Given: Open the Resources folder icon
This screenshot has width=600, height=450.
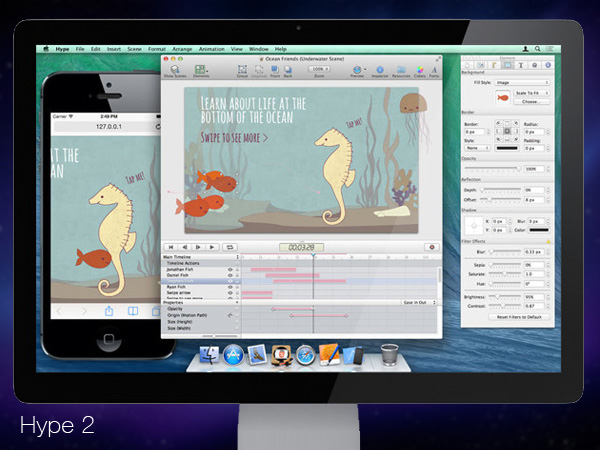Looking at the screenshot, I should coord(401,69).
